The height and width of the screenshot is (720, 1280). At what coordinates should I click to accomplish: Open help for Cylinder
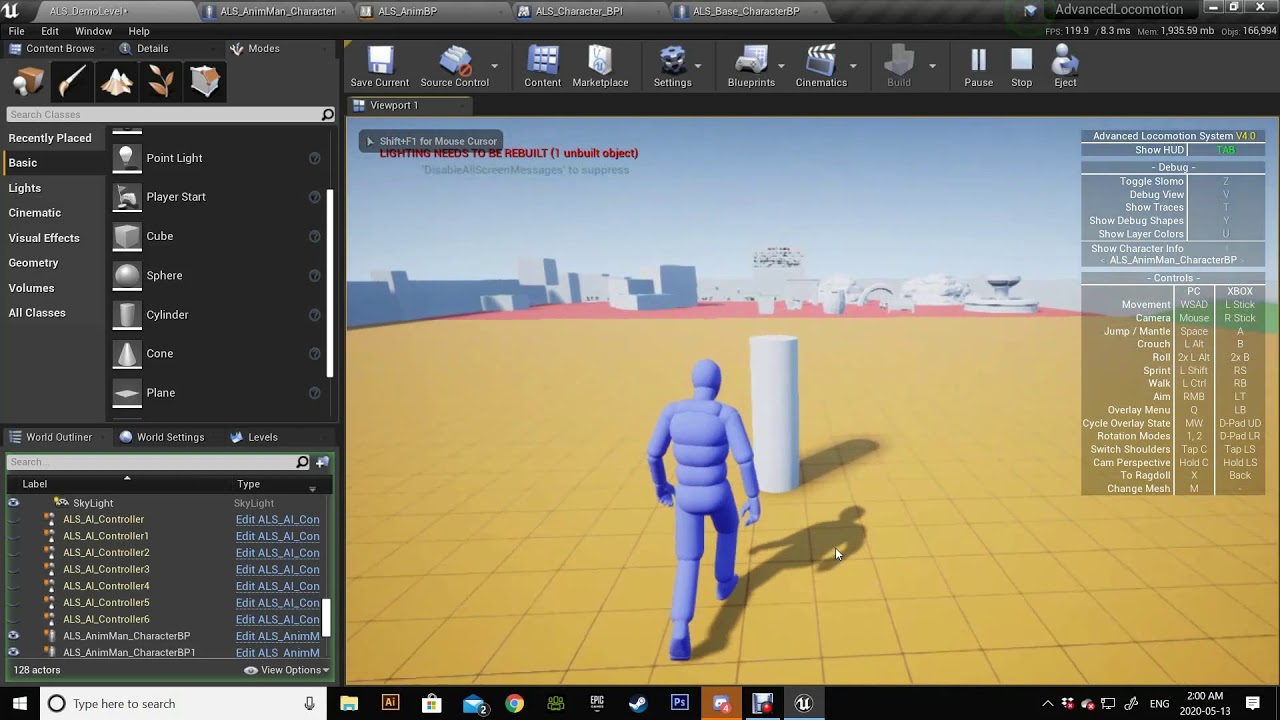(x=314, y=314)
